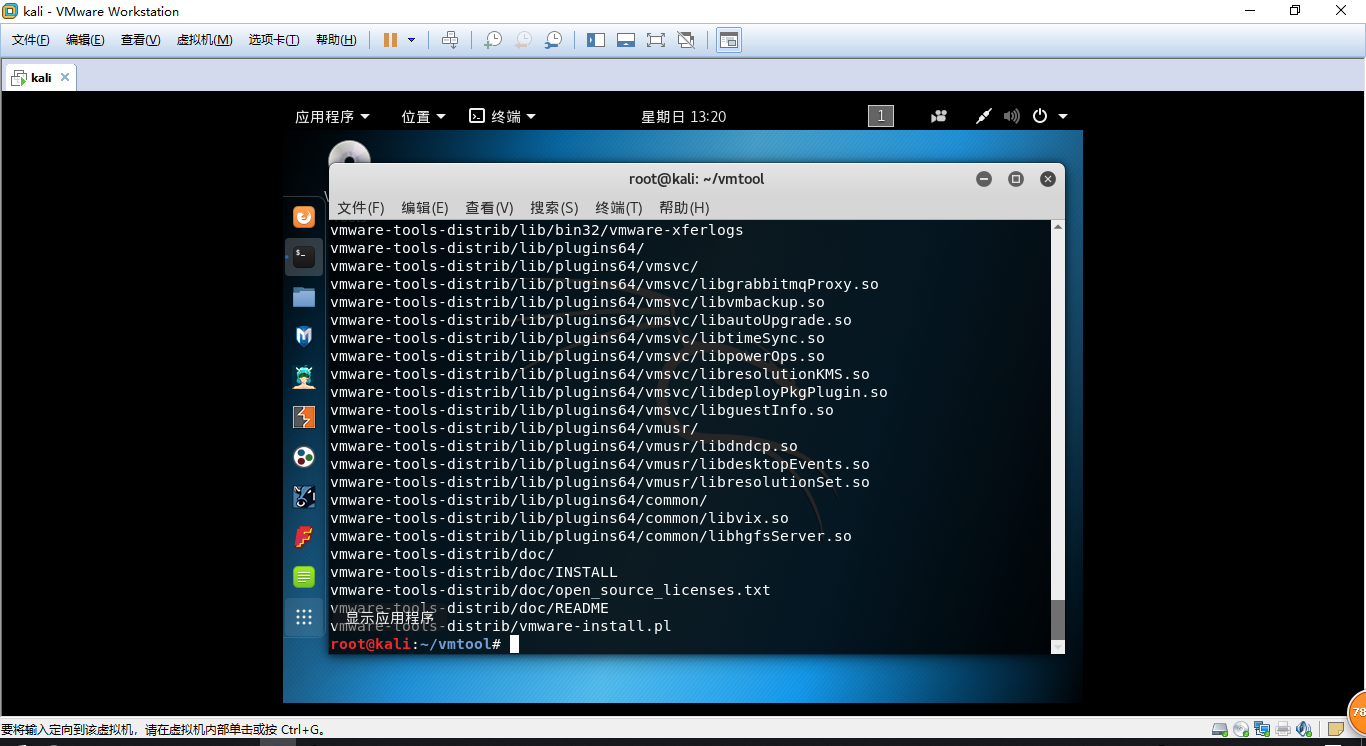The width and height of the screenshot is (1366, 746).
Task: Open the Kali 位置 places menu
Action: [x=423, y=116]
